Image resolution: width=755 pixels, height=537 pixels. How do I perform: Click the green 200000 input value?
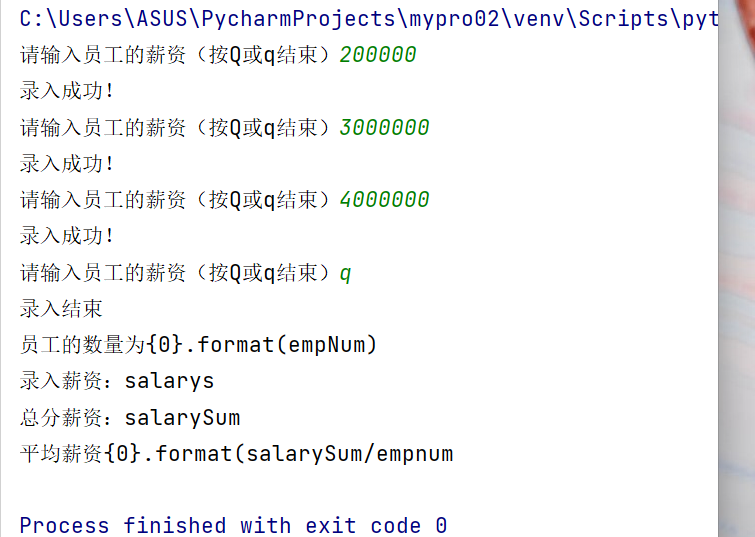378,54
